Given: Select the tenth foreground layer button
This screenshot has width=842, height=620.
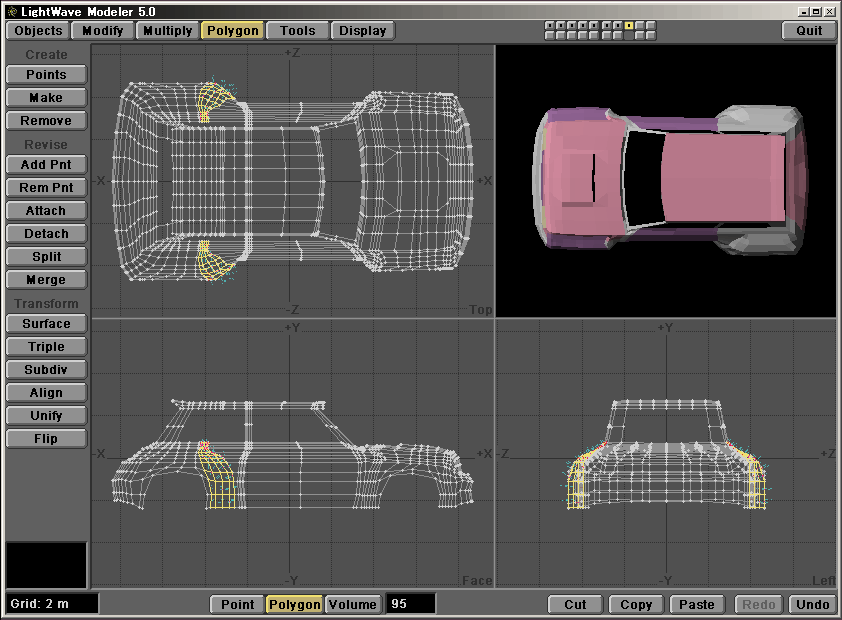Looking at the screenshot, I should [x=651, y=25].
